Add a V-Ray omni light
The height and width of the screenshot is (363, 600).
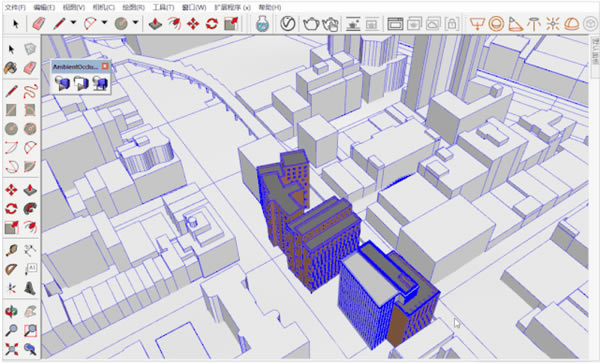tap(552, 24)
